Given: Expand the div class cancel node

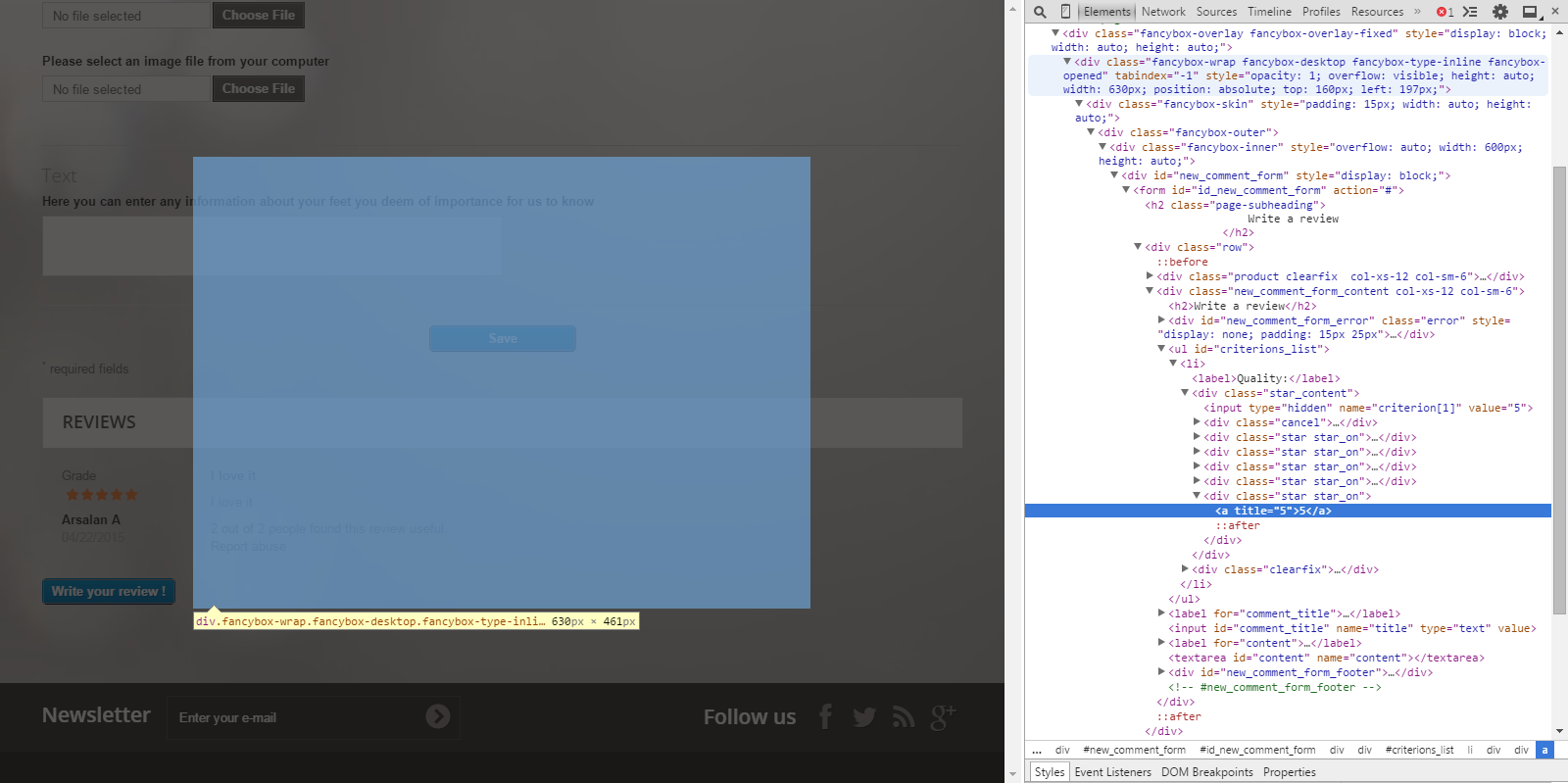Looking at the screenshot, I should click(x=1197, y=422).
